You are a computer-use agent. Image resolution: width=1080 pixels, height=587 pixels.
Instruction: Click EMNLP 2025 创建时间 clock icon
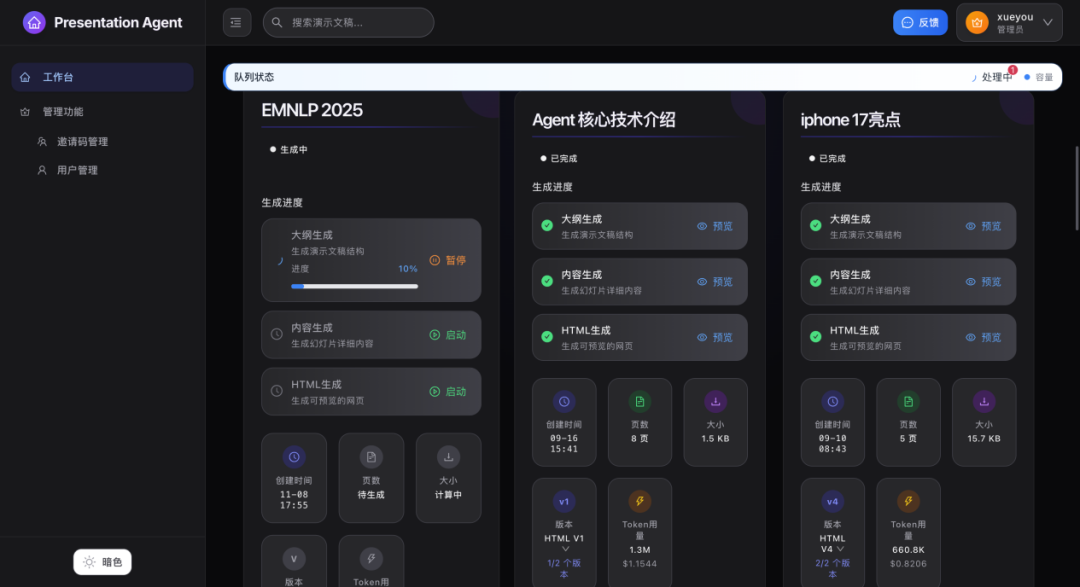click(x=294, y=457)
